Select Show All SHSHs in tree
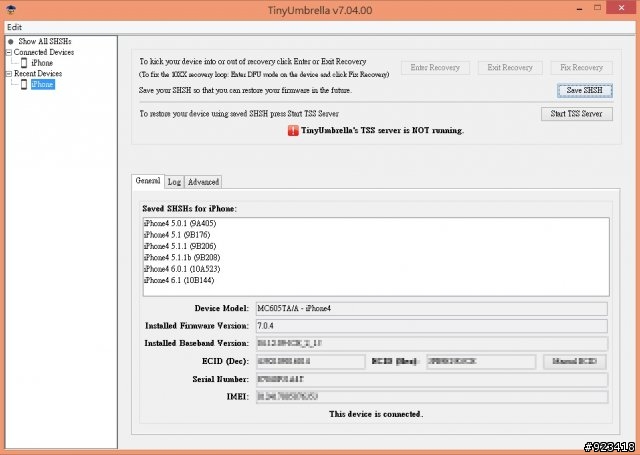The image size is (640, 455). 45,42
